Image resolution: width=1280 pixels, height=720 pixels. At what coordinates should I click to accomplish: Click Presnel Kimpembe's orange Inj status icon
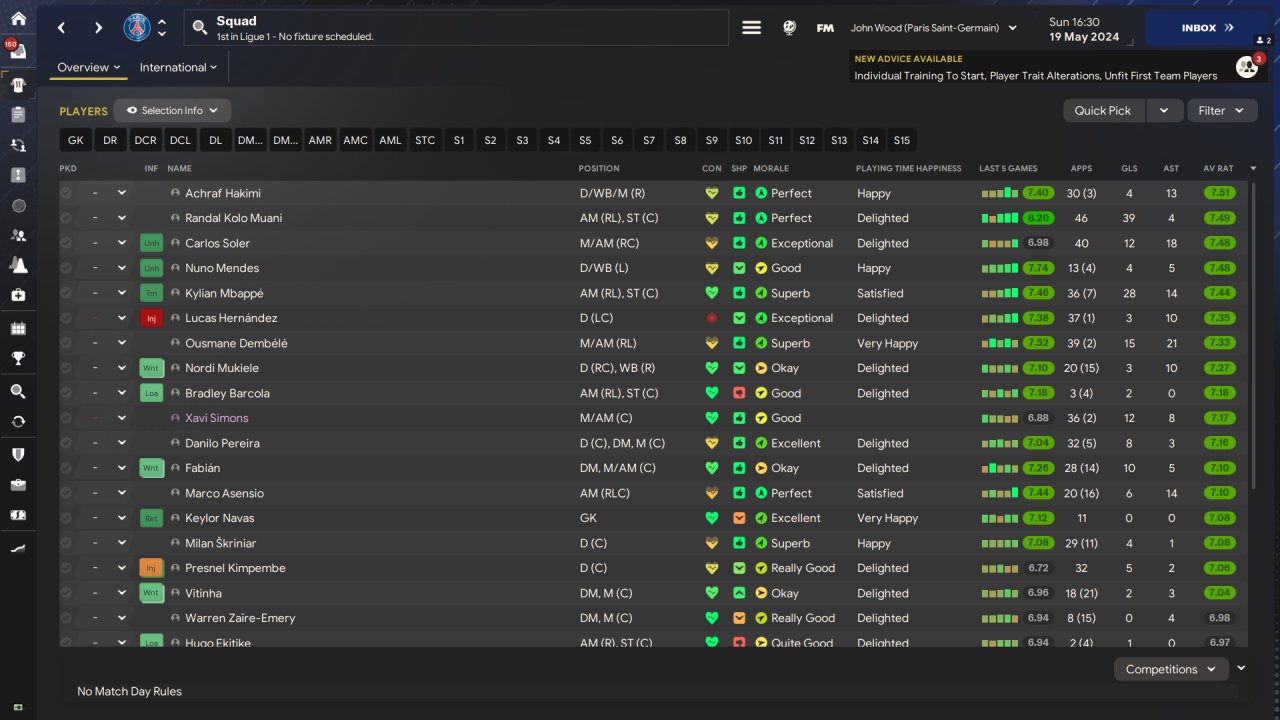(x=151, y=568)
